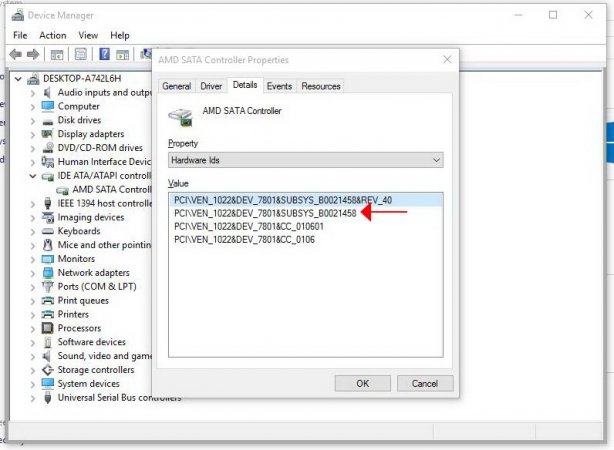Click the Processors chip icon

[48, 328]
